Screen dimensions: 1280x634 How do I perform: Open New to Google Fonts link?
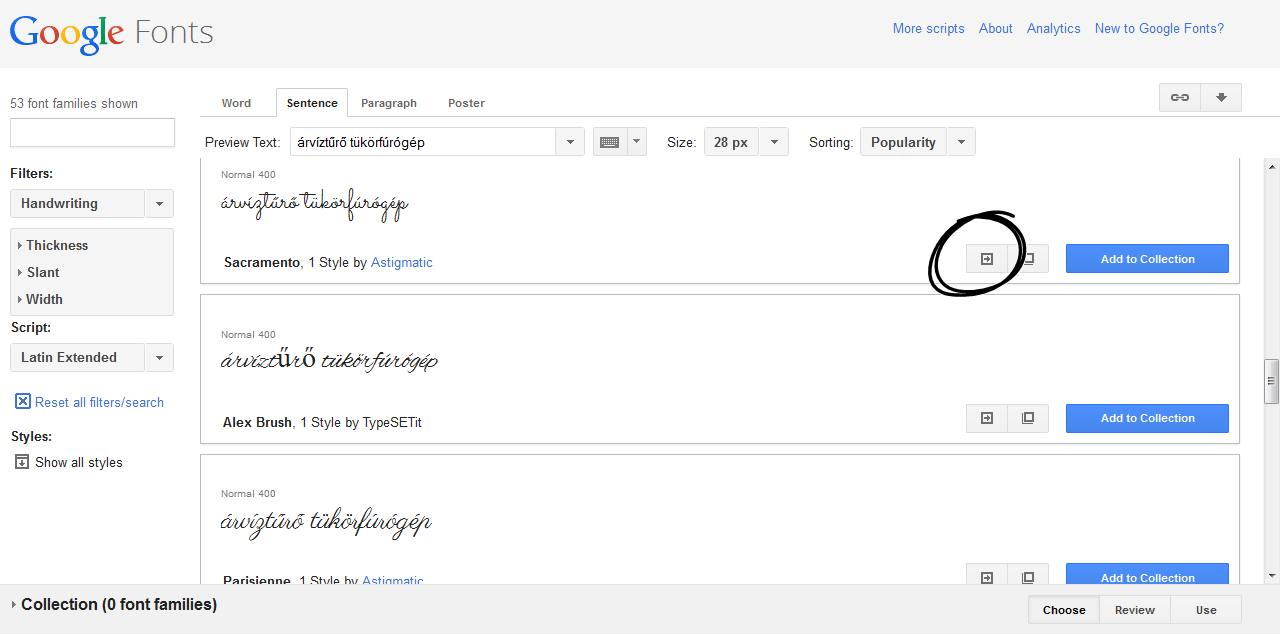click(x=1159, y=28)
